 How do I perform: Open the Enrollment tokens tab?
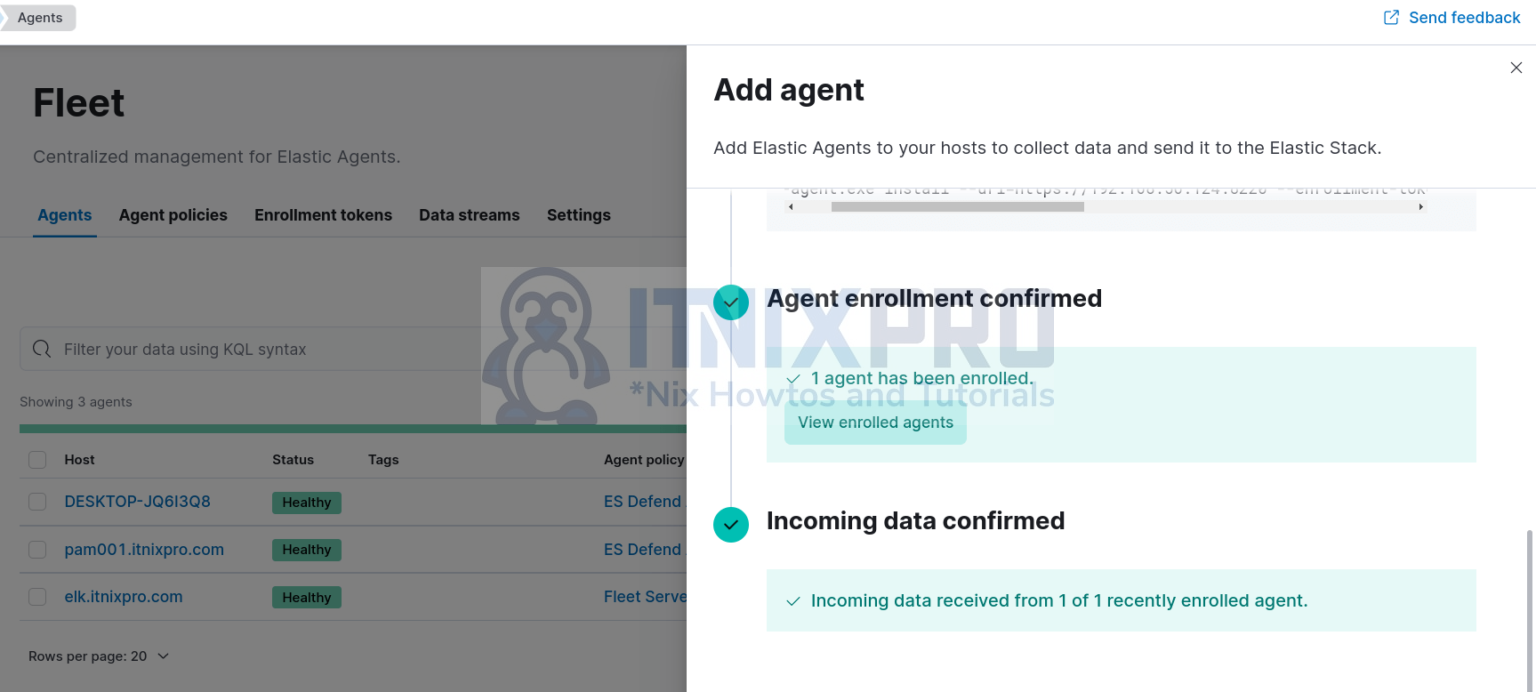(323, 215)
